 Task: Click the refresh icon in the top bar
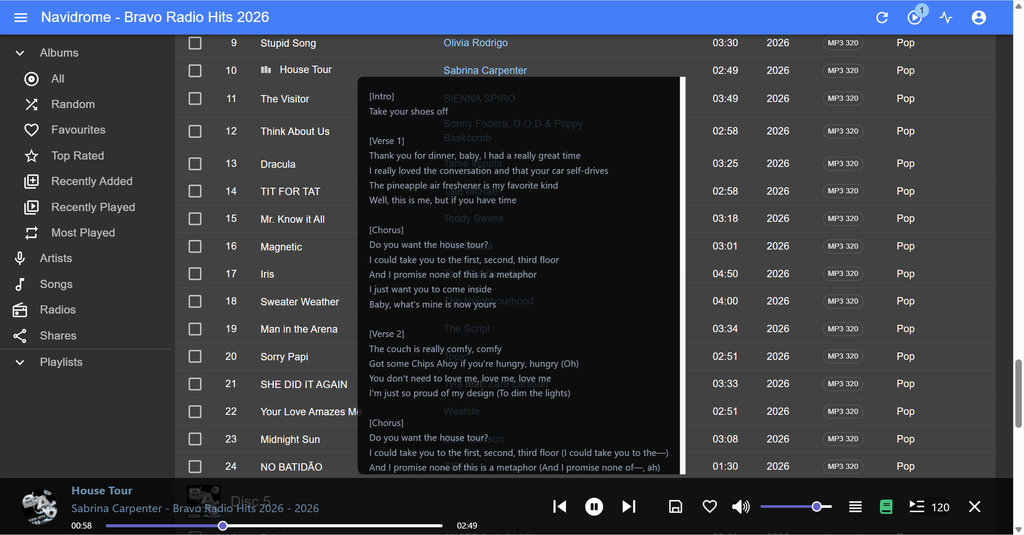pyautogui.click(x=882, y=18)
